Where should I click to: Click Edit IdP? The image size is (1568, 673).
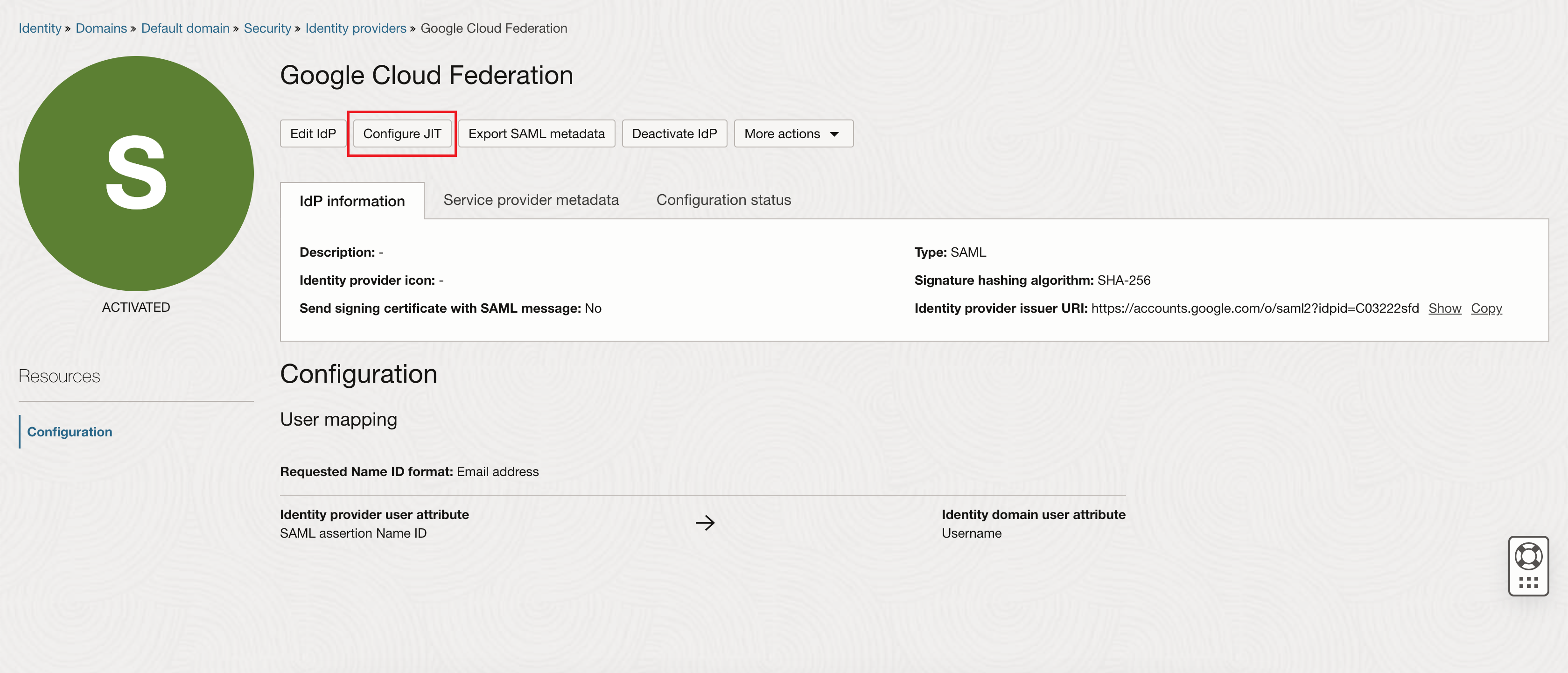312,133
